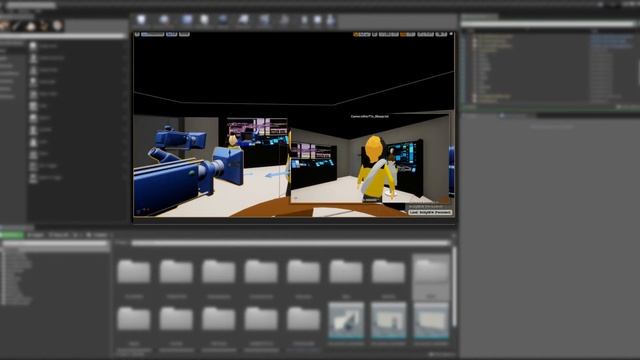This screenshot has width=640, height=360.
Task: Select the Point Light placement icon
Action: point(33,82)
